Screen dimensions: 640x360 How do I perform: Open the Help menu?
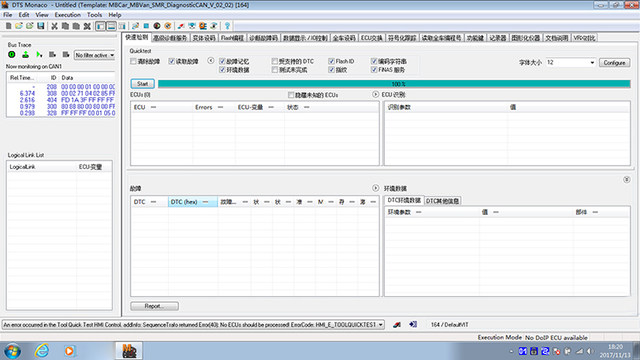115,15
